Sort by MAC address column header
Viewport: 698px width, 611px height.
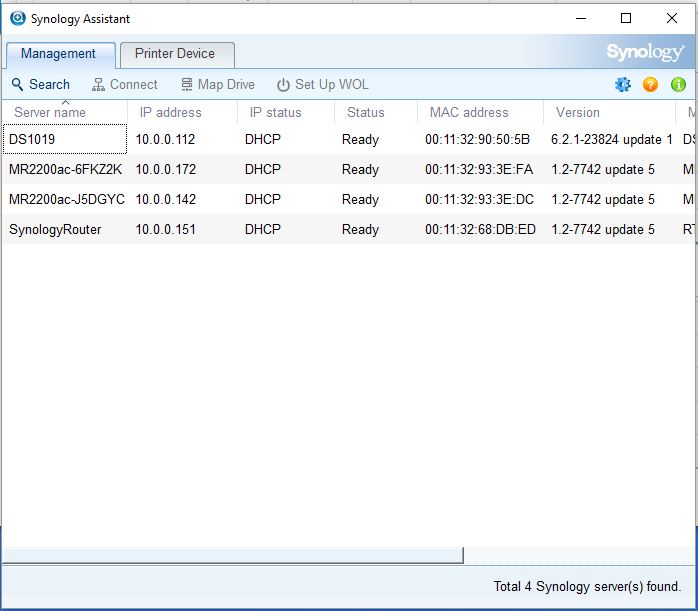click(480, 112)
